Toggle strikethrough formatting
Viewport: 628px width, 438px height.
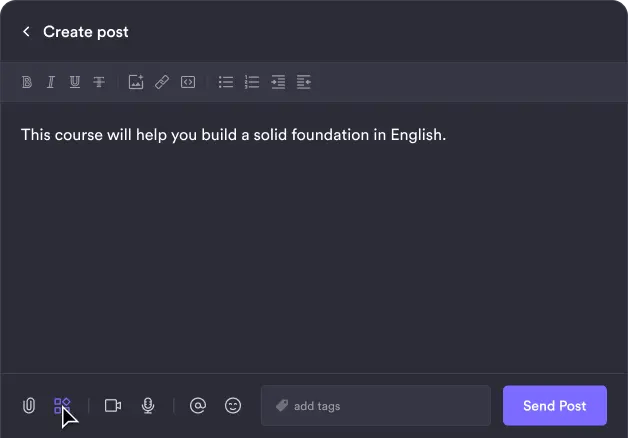[x=99, y=82]
